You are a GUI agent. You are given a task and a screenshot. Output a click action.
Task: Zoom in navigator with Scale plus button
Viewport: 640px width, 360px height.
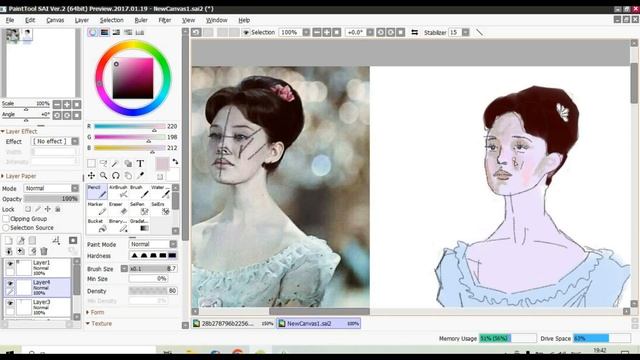click(67, 104)
